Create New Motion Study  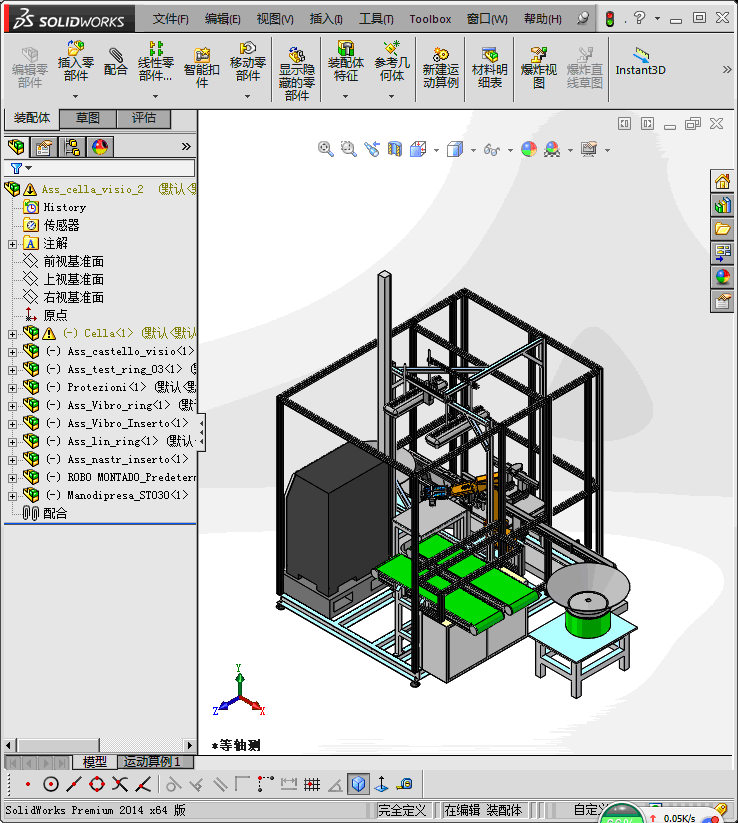point(440,68)
